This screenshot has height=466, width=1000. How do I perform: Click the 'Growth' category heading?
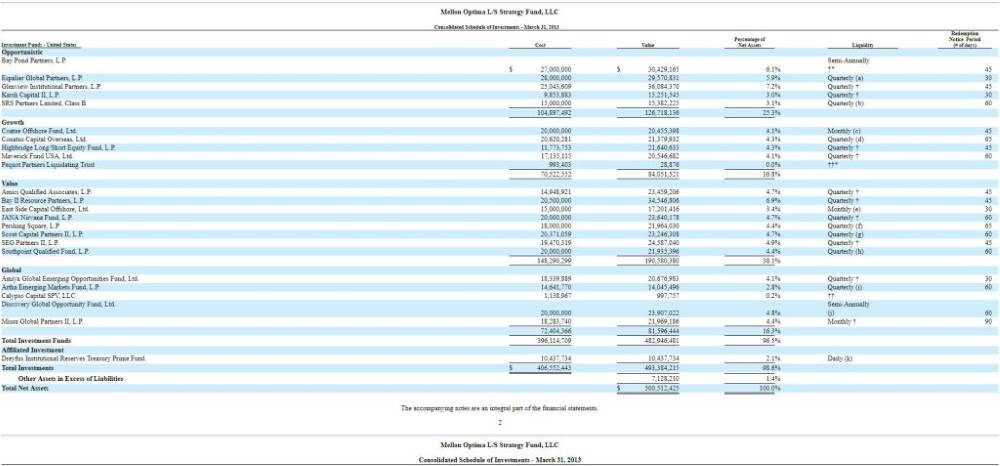(x=13, y=122)
